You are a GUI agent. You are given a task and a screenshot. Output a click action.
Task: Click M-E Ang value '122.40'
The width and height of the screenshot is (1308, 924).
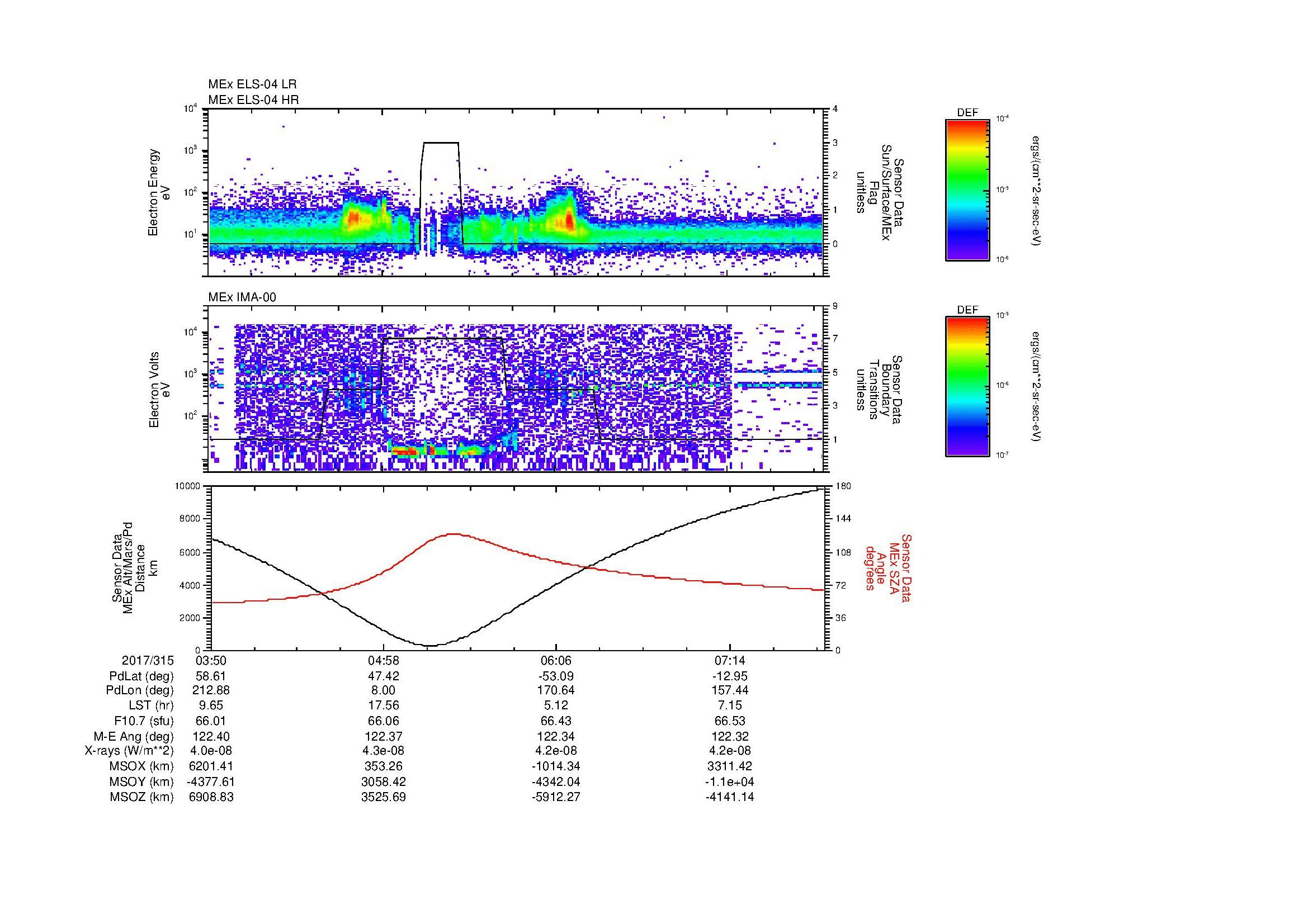point(211,737)
